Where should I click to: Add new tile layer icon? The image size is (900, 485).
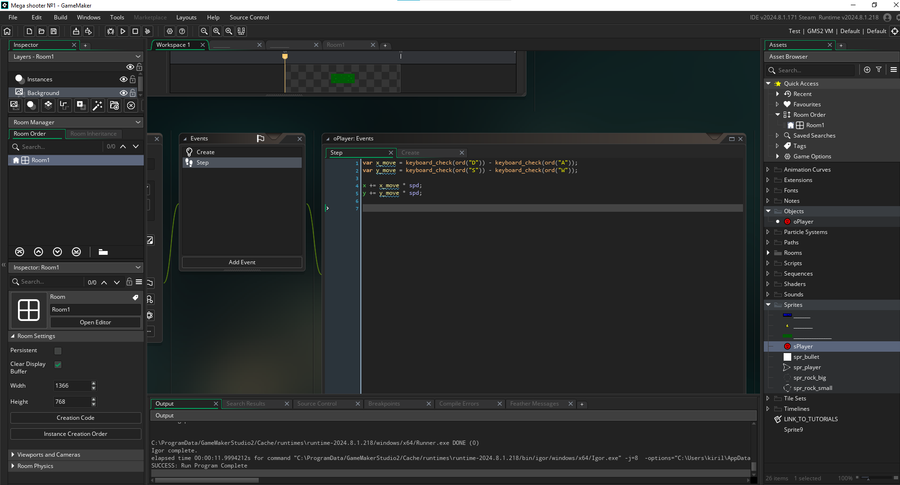(x=48, y=105)
